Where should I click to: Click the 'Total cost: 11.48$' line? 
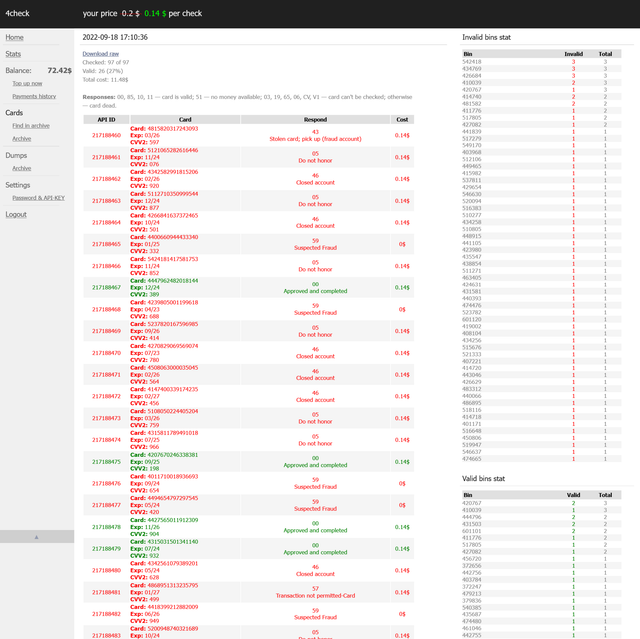click(105, 80)
